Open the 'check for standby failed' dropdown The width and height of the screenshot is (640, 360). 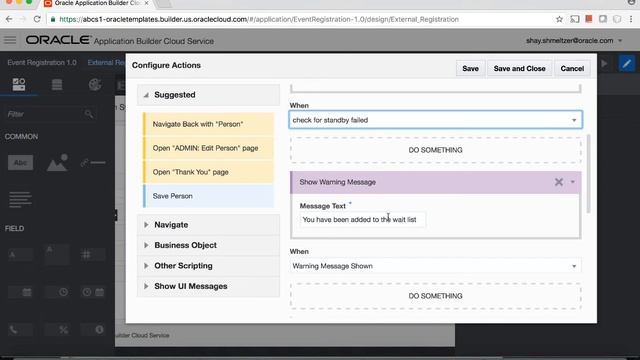pos(436,120)
